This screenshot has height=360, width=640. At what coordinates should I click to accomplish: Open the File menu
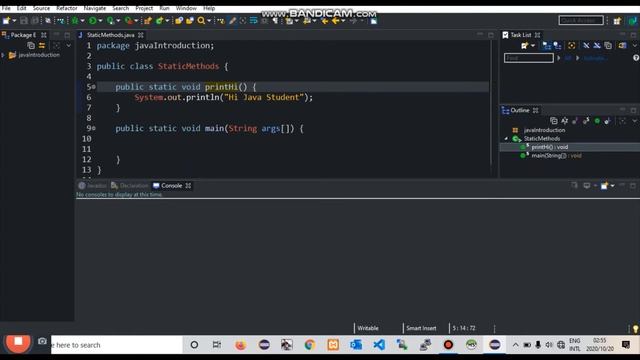(x=6, y=8)
